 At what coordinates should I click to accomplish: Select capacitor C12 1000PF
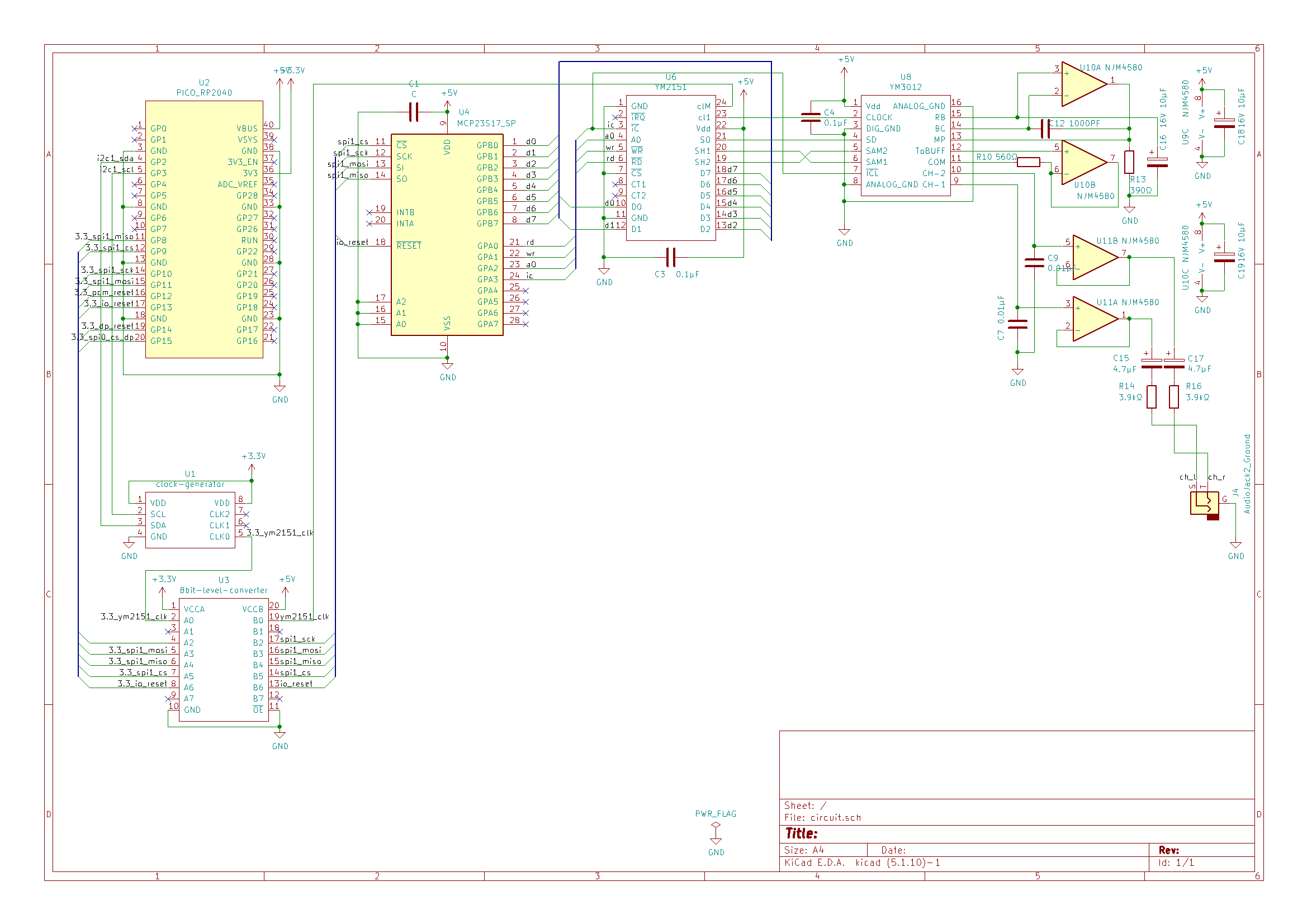(x=1045, y=129)
